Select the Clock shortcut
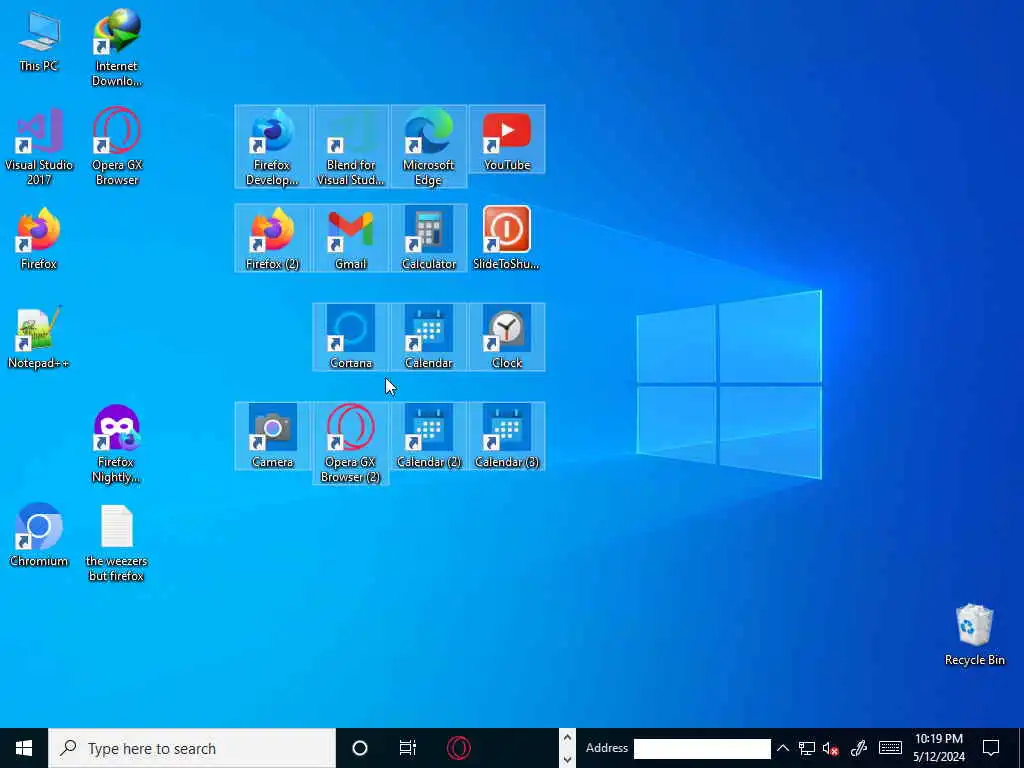 pos(507,337)
